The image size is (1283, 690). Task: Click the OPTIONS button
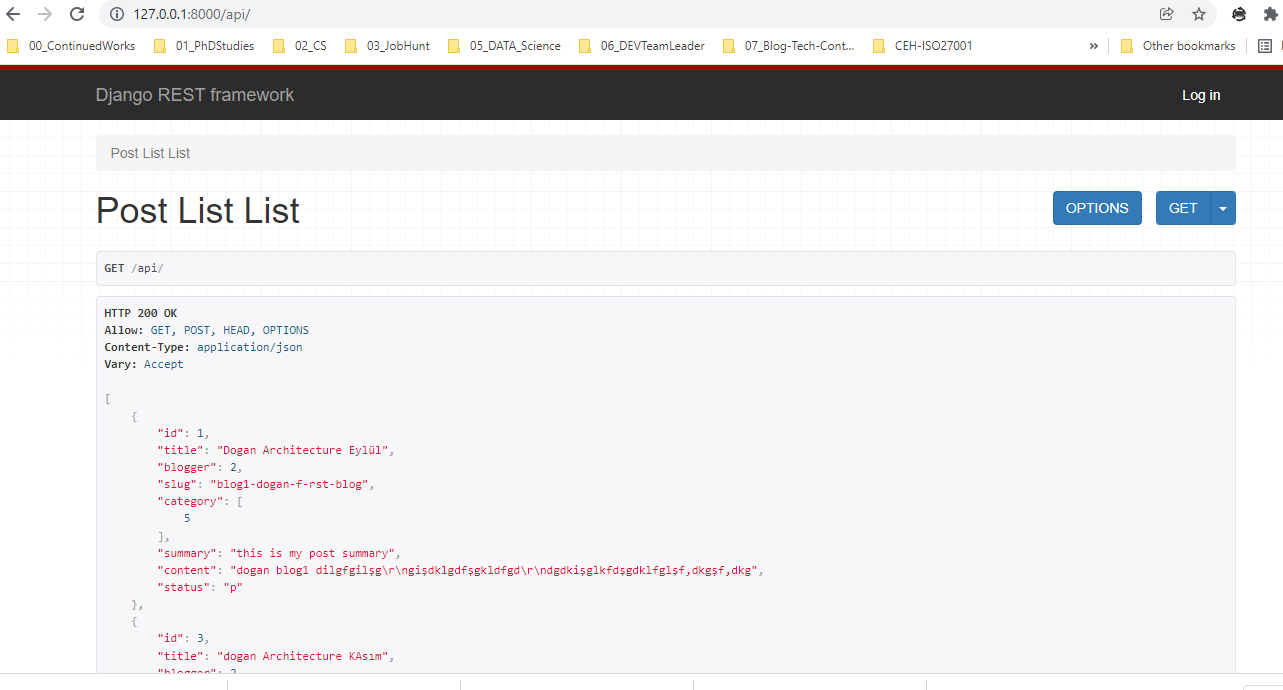(x=1097, y=208)
